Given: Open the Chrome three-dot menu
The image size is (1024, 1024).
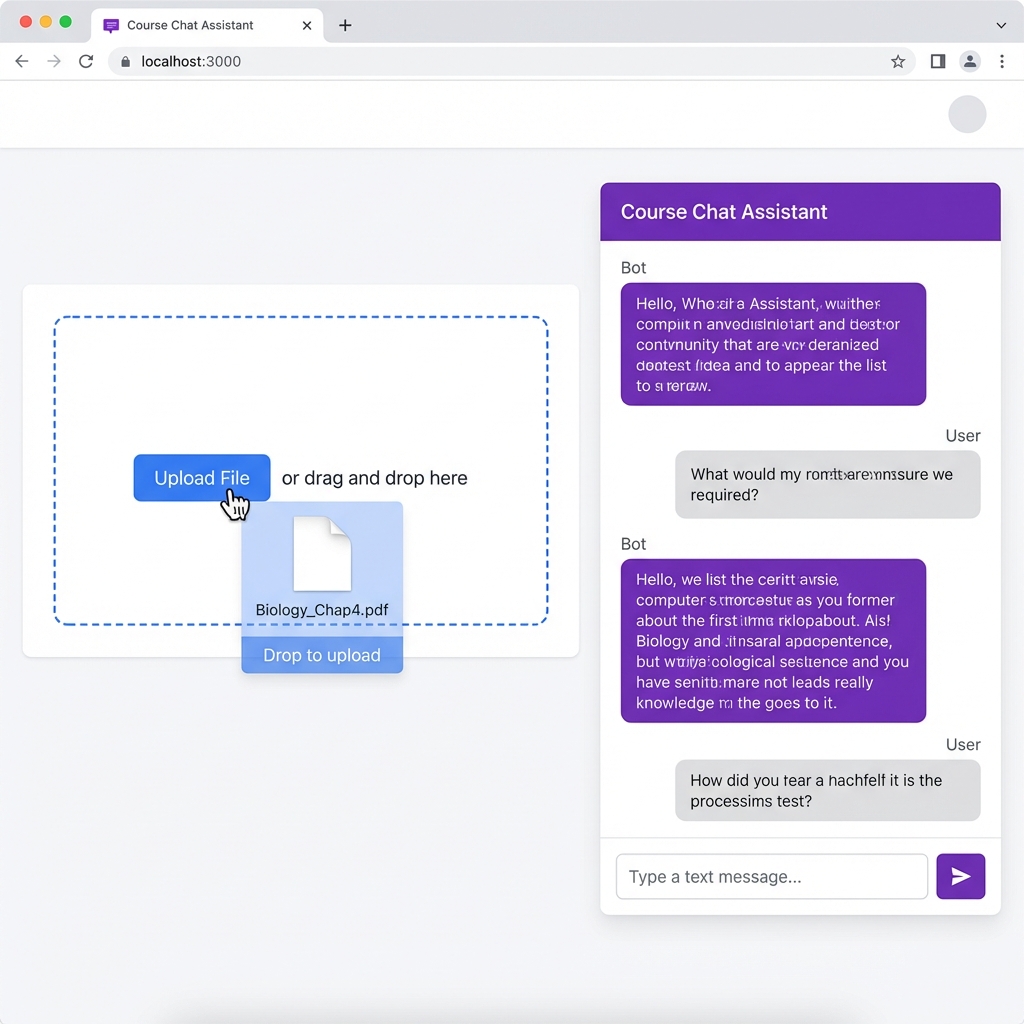Looking at the screenshot, I should (x=1002, y=61).
